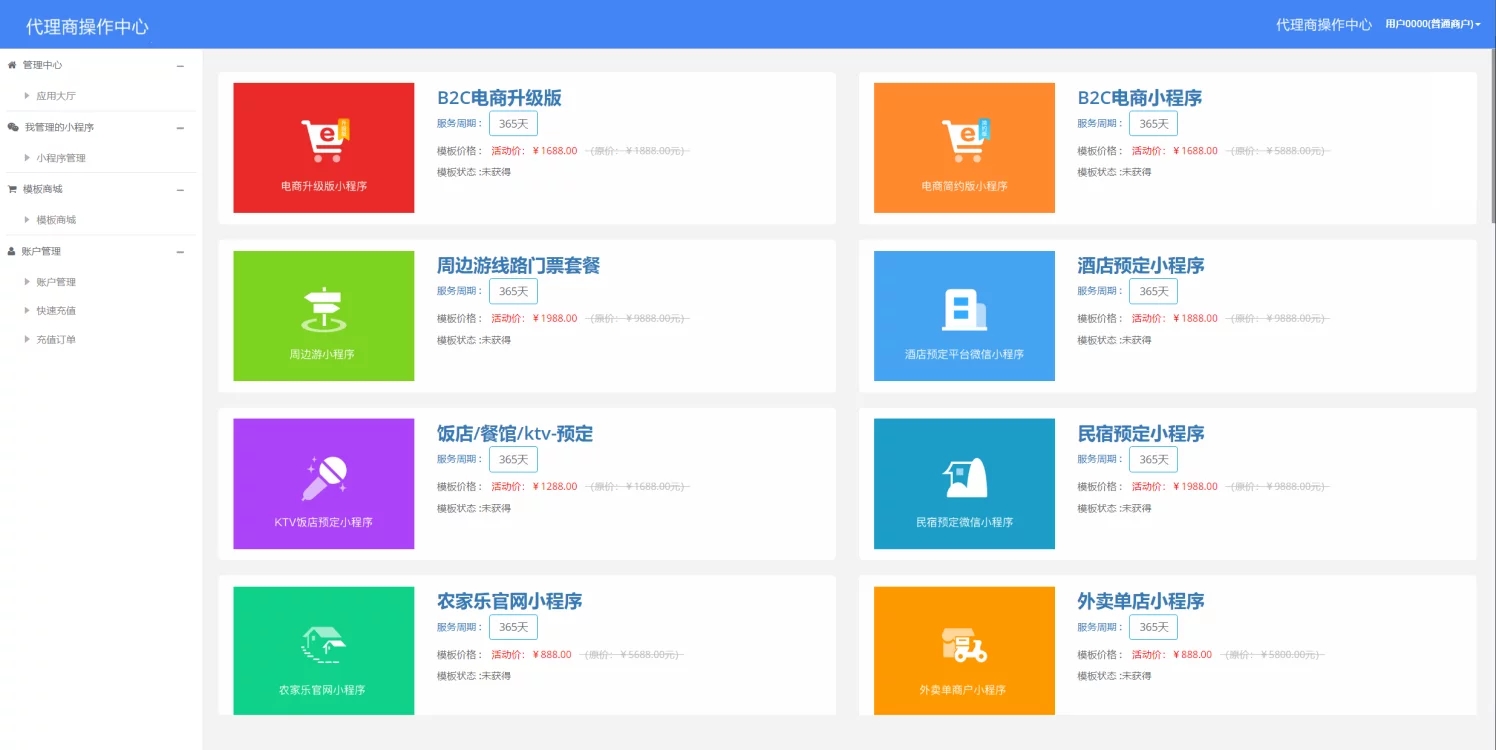1496x750 pixels.
Task: Click the red B2C电商升级版 shopping cart icon
Action: pyautogui.click(x=324, y=141)
